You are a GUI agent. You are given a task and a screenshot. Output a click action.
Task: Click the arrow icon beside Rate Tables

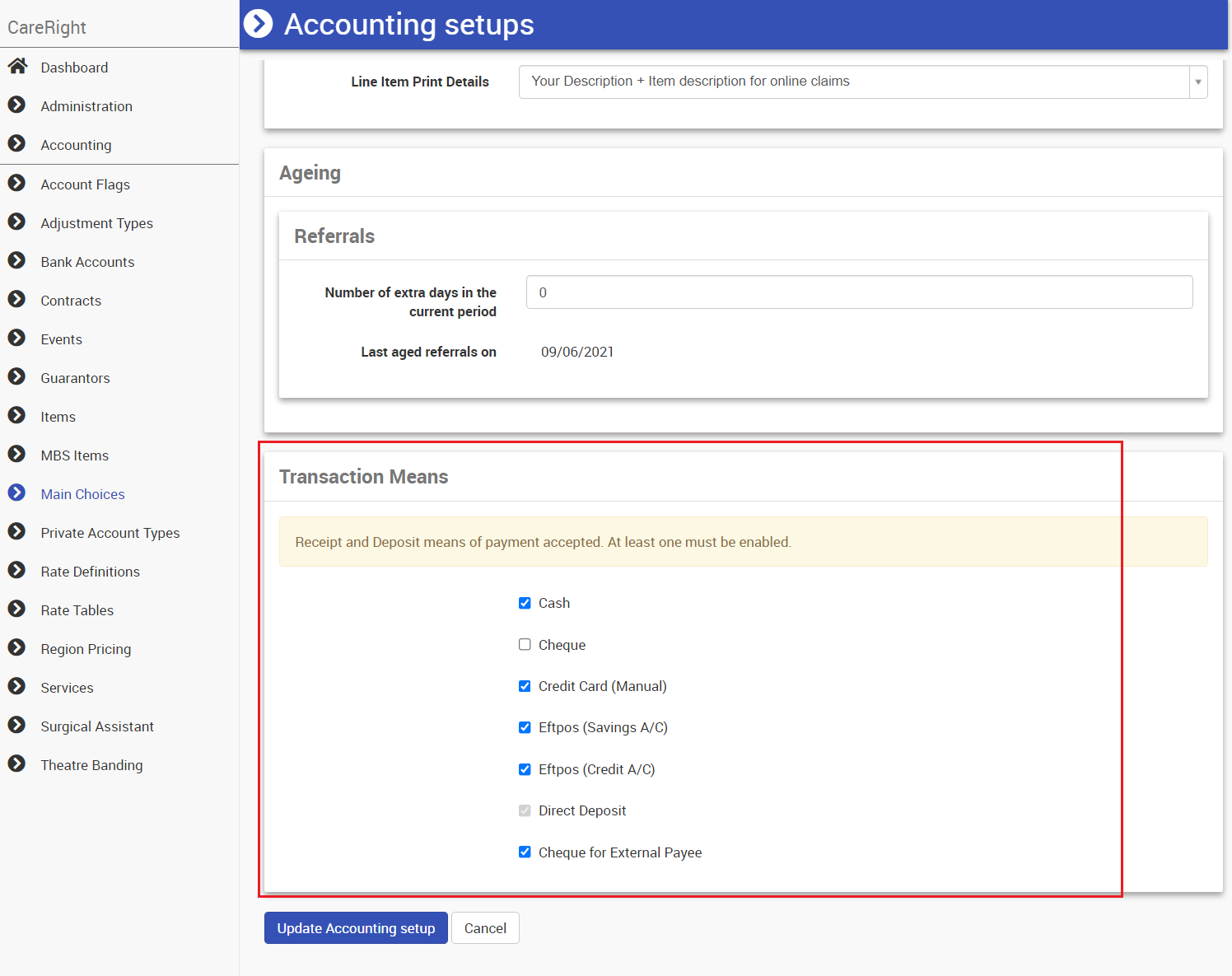tap(16, 609)
